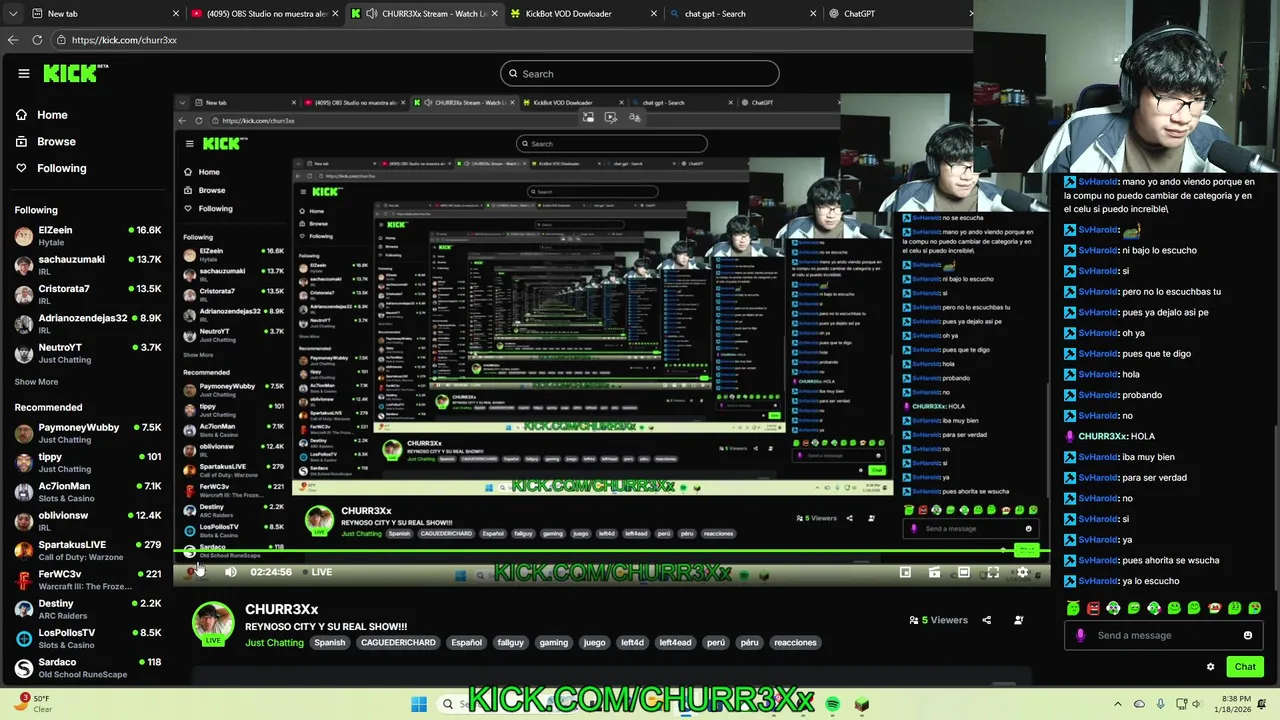This screenshot has height=720, width=1280.
Task: Open Windows Start menu
Action: coord(419,704)
